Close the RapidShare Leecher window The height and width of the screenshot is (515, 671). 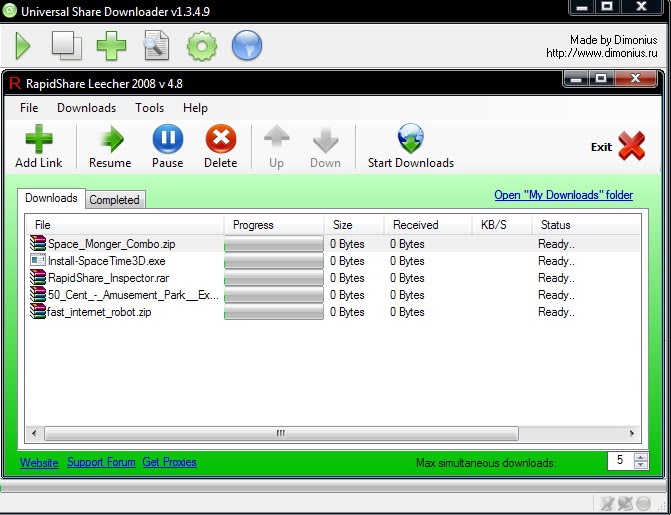tap(635, 78)
